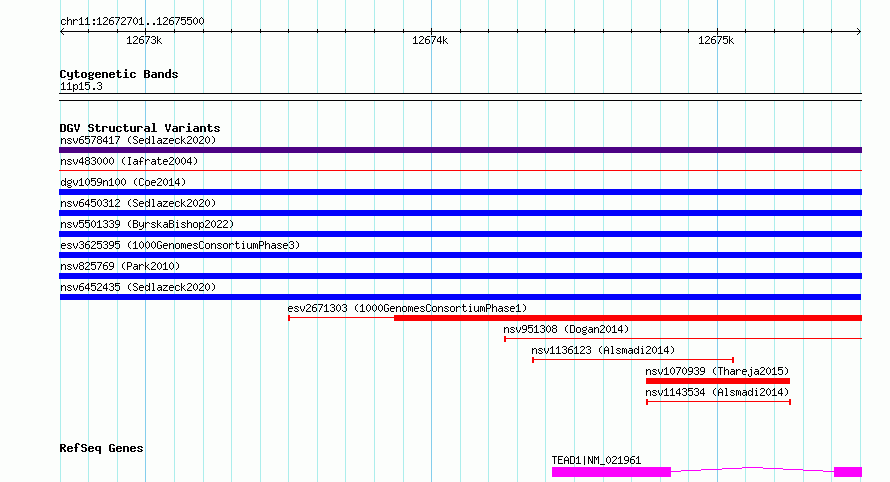Open the nsv1136123 (Alsmadi2014) label
Image resolution: width=890 pixels, height=482 pixels.
(x=603, y=350)
